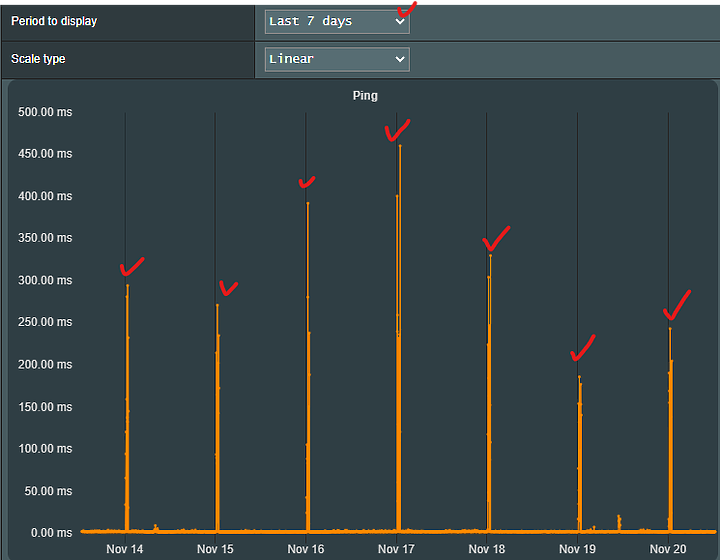Click the Nov 16 ping spike peak
This screenshot has height=560, width=720.
pyautogui.click(x=308, y=203)
